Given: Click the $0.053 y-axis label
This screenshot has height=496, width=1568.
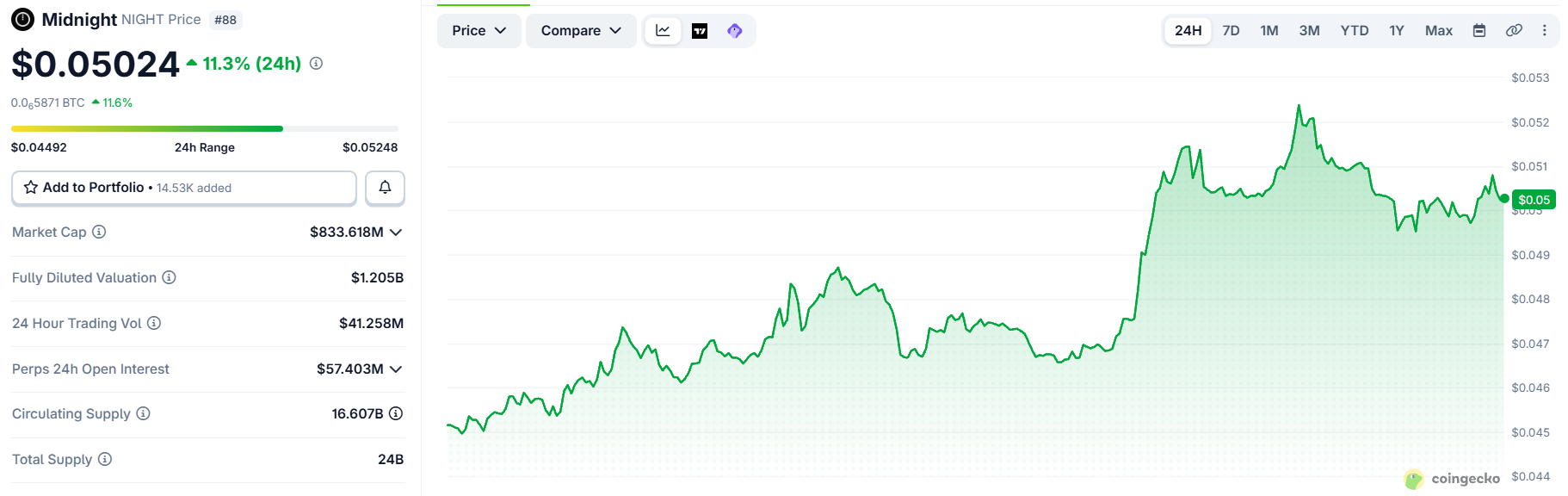Looking at the screenshot, I should coord(1530,77).
